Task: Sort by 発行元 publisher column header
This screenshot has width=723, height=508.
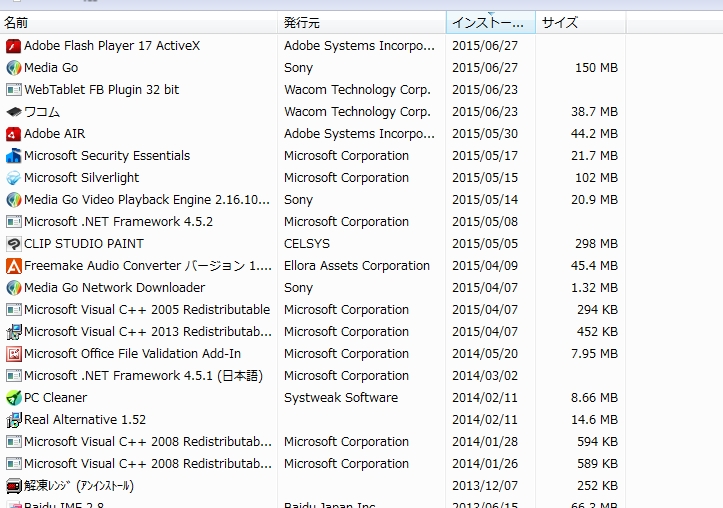Action: [360, 22]
